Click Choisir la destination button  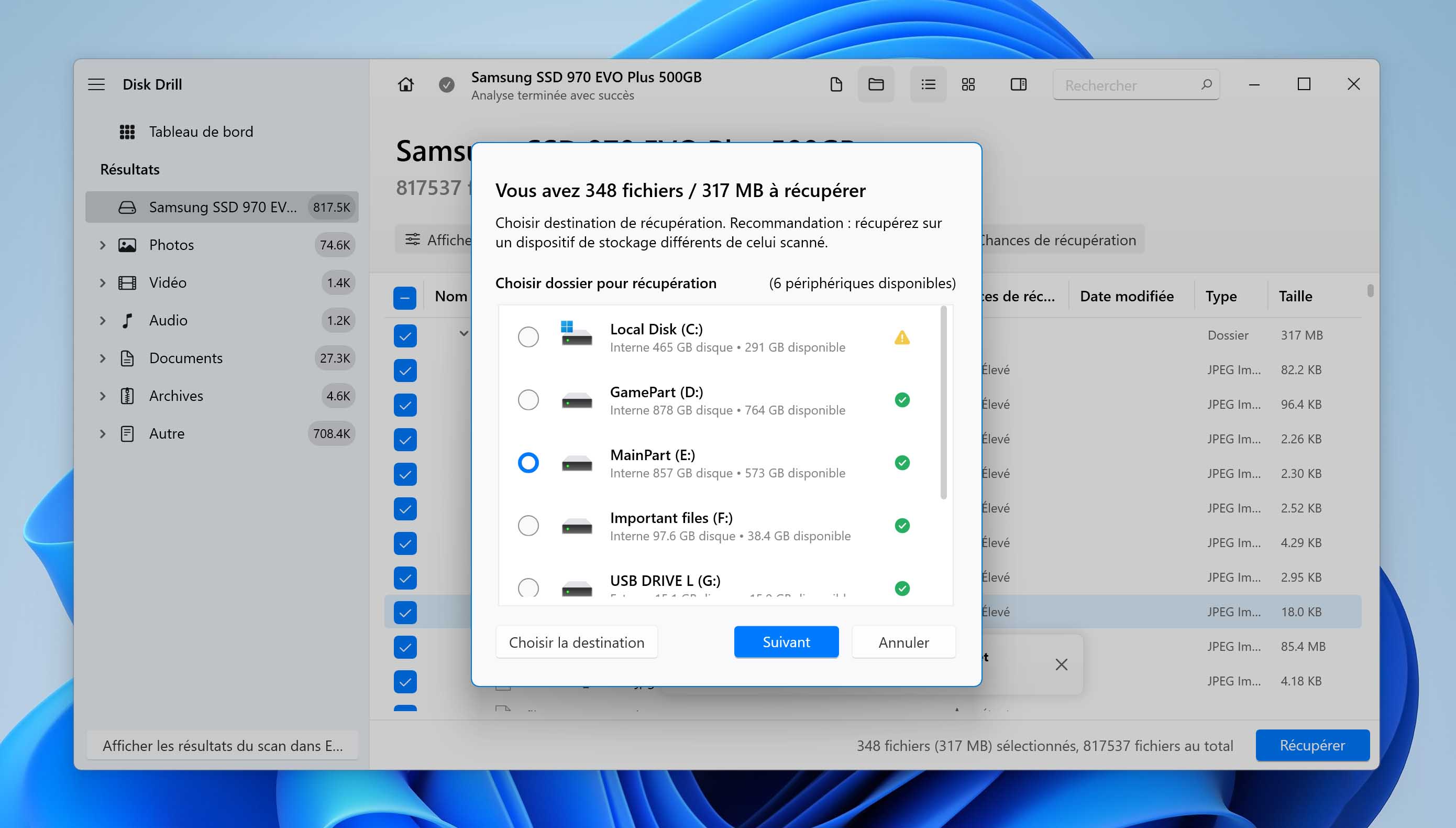[x=576, y=642]
